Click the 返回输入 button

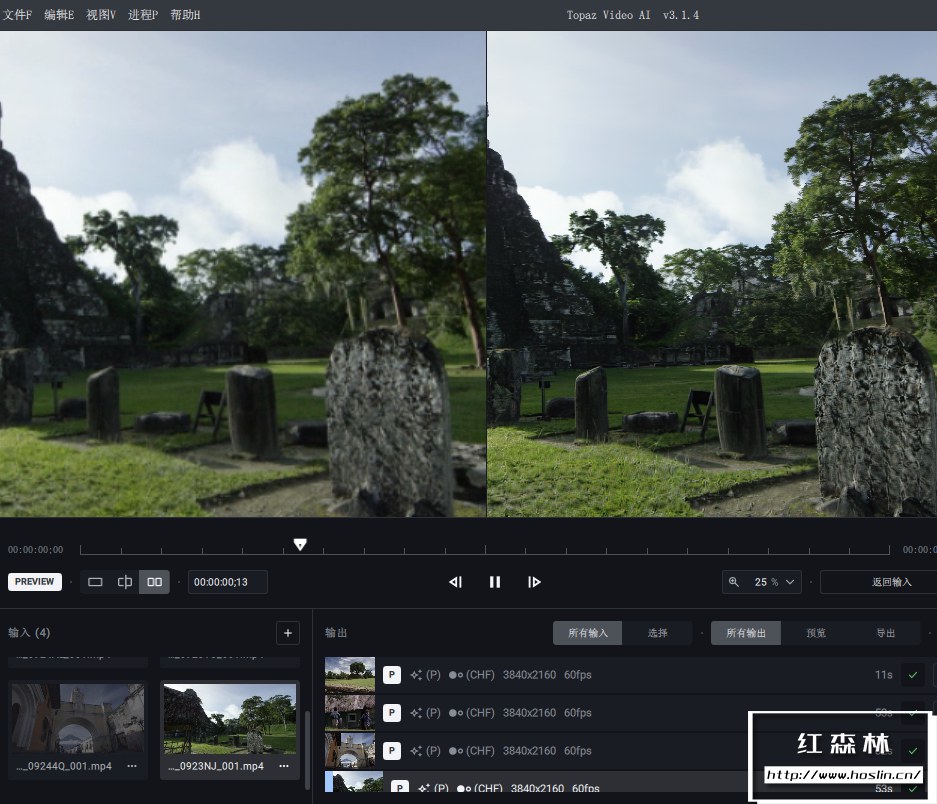click(890, 582)
